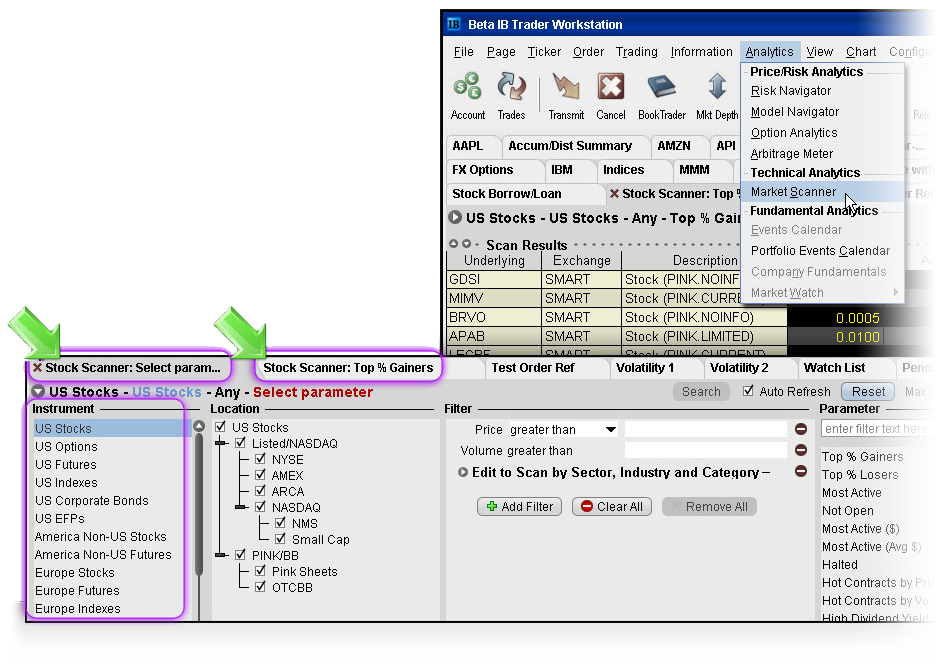Click the Price value input field

(706, 429)
